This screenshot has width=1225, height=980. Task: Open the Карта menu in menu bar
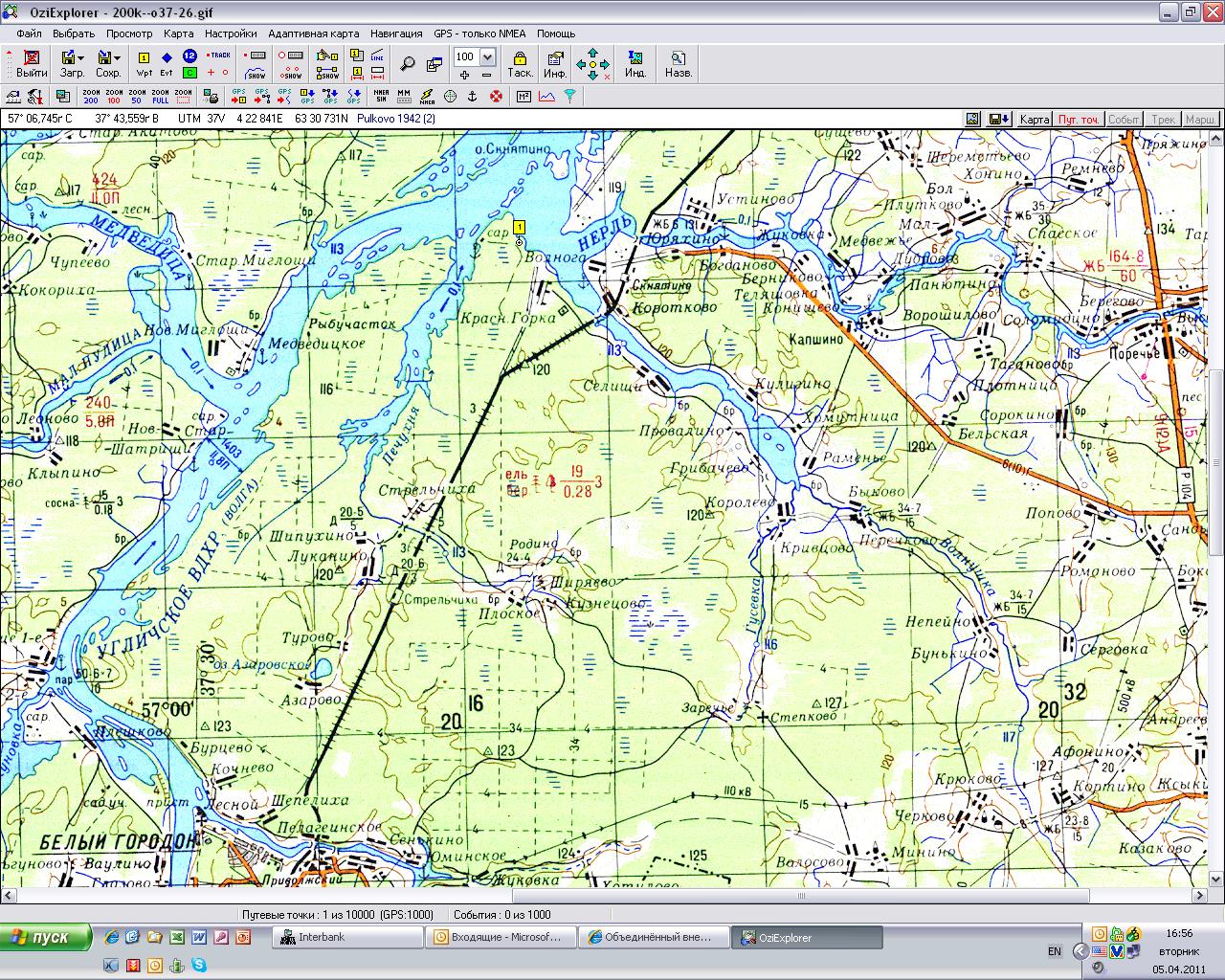[x=178, y=33]
